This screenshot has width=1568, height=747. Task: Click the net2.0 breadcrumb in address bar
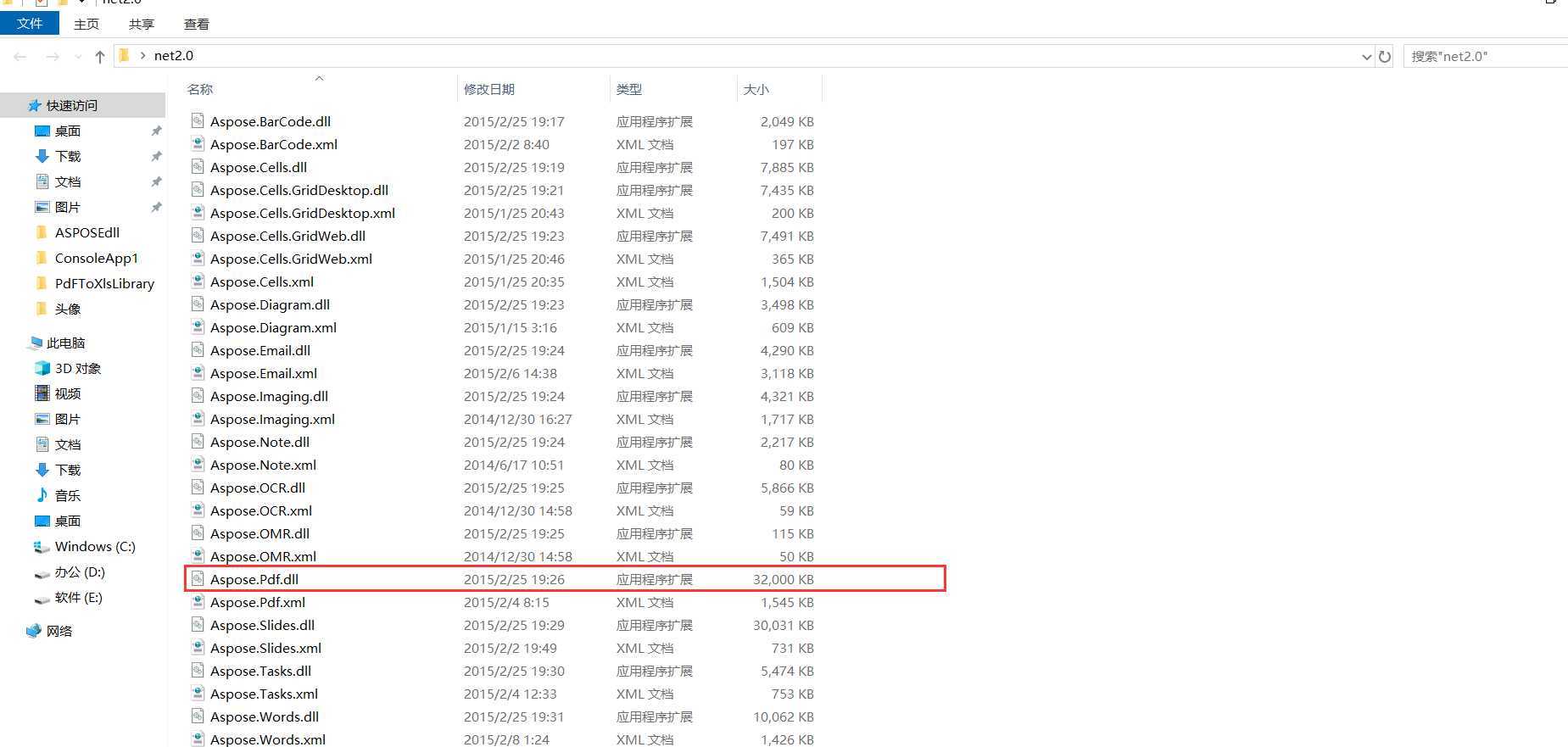[x=174, y=56]
